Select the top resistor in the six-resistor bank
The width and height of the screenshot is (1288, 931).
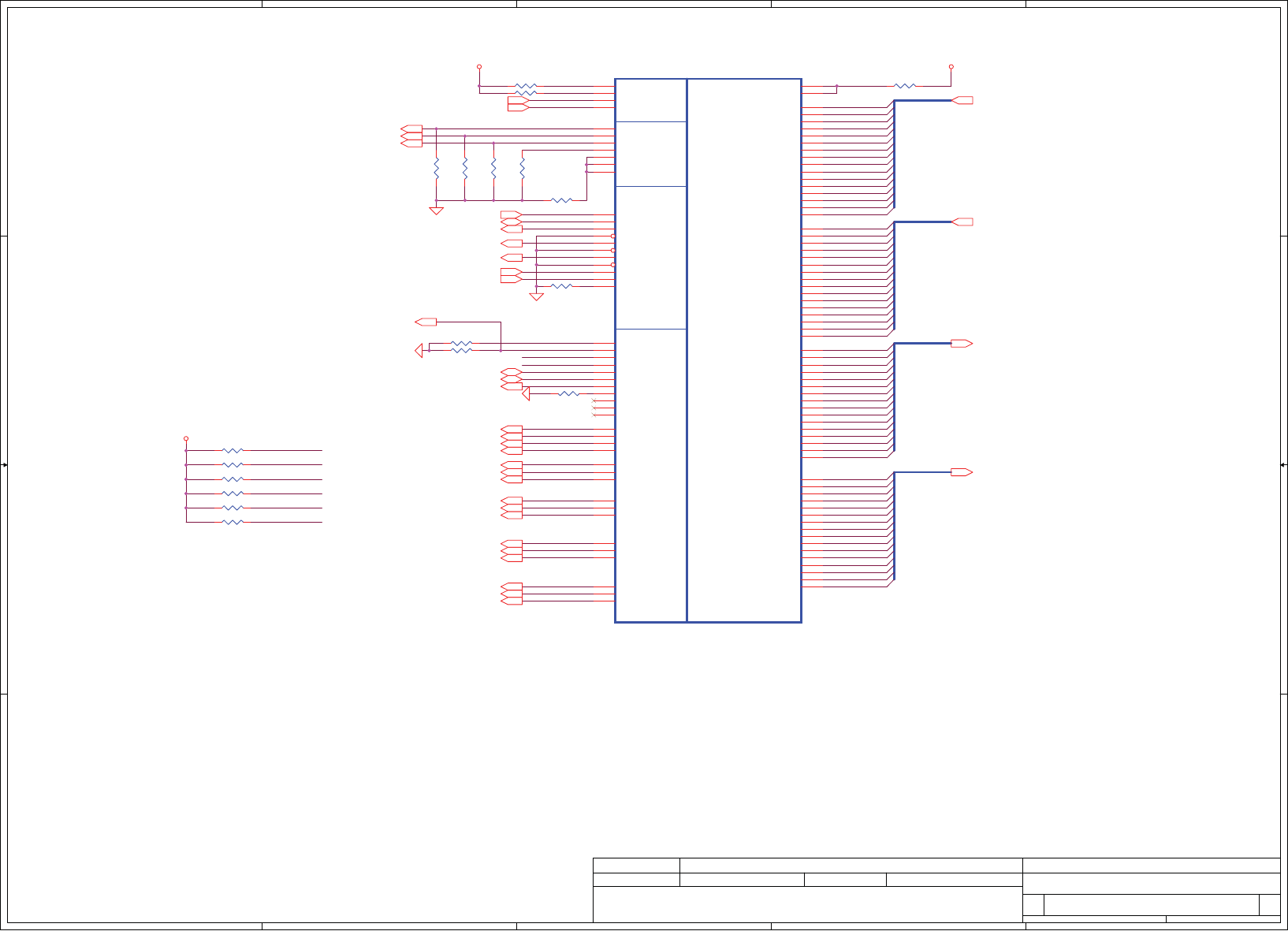tap(233, 451)
